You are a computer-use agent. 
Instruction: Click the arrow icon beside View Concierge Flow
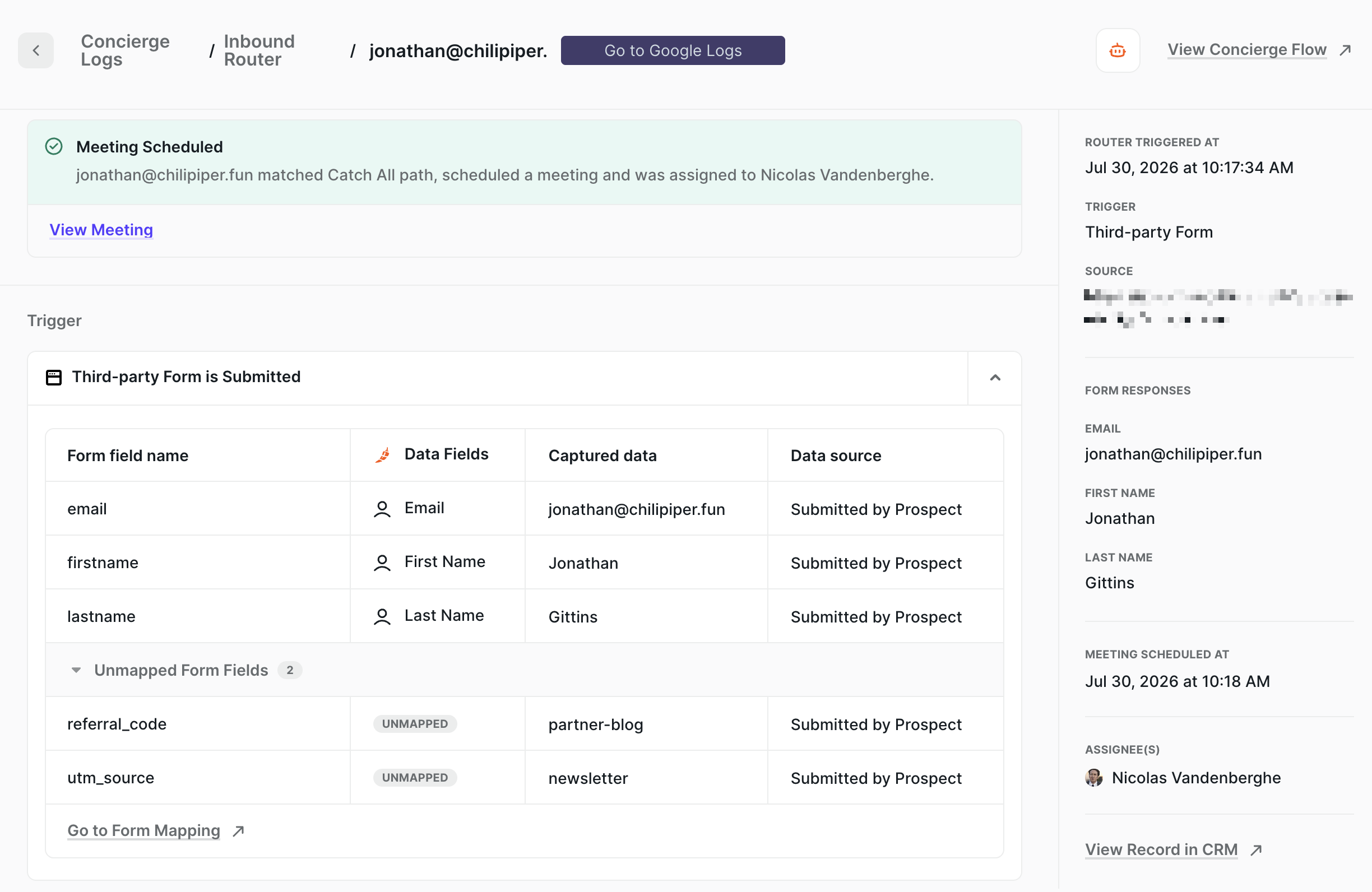tap(1346, 50)
